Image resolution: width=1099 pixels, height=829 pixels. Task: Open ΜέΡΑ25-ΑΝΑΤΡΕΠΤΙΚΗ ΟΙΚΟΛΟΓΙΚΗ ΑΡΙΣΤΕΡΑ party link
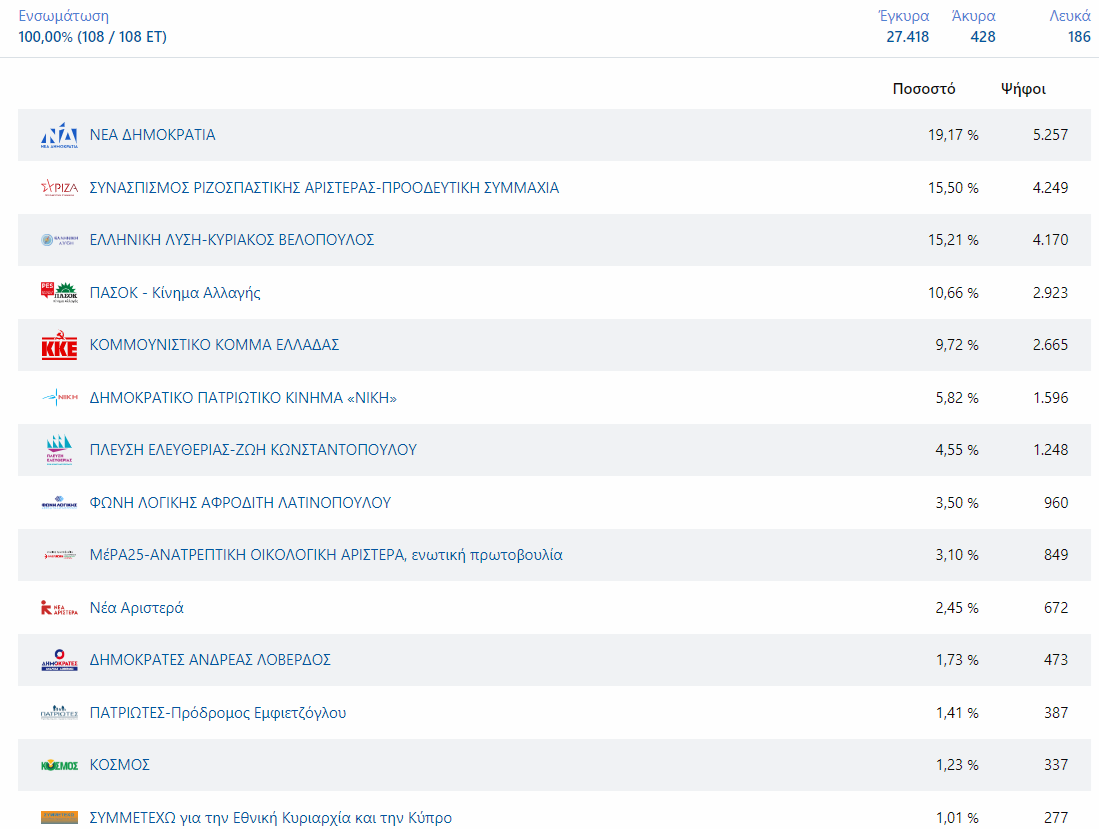(326, 555)
